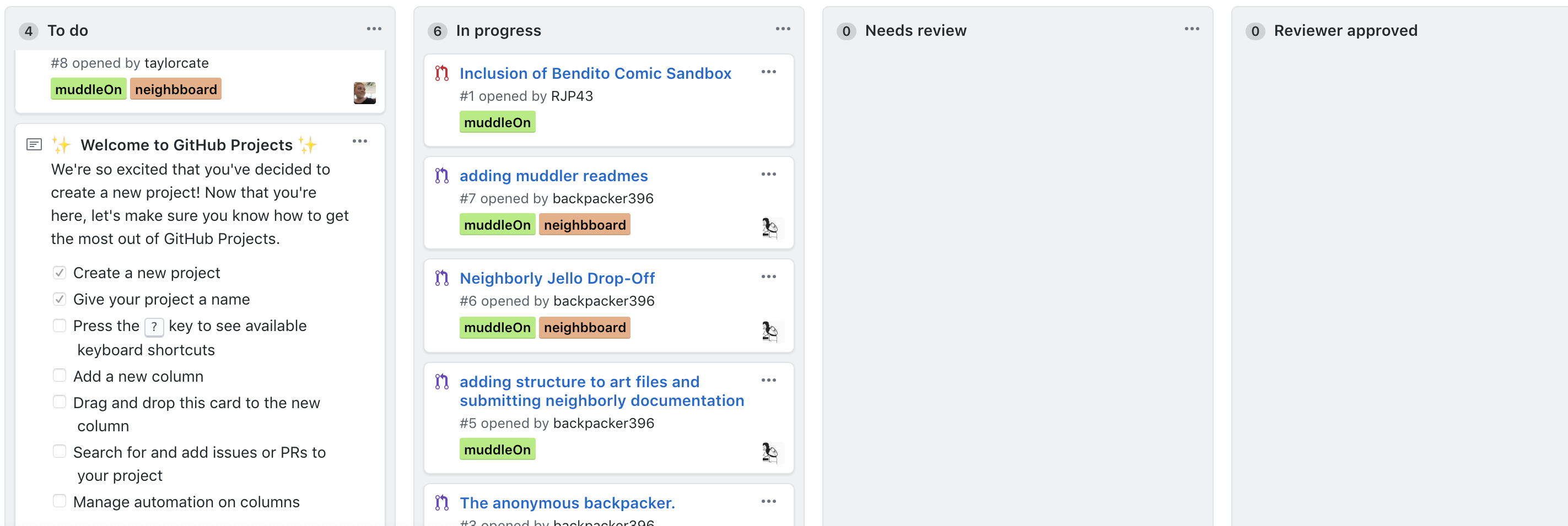Screen dimensions: 1568x526
Task: Click the pull request icon on Inclusion of Bendito card
Action: coord(442,74)
